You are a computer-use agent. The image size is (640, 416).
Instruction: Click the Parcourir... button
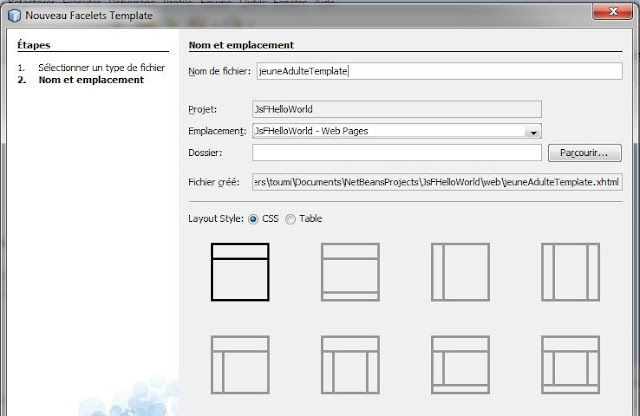[584, 153]
